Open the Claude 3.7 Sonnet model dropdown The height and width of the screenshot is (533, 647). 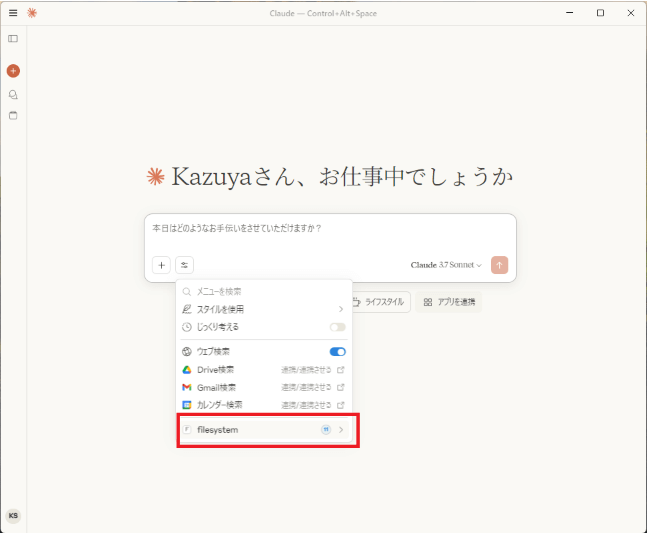coord(446,265)
